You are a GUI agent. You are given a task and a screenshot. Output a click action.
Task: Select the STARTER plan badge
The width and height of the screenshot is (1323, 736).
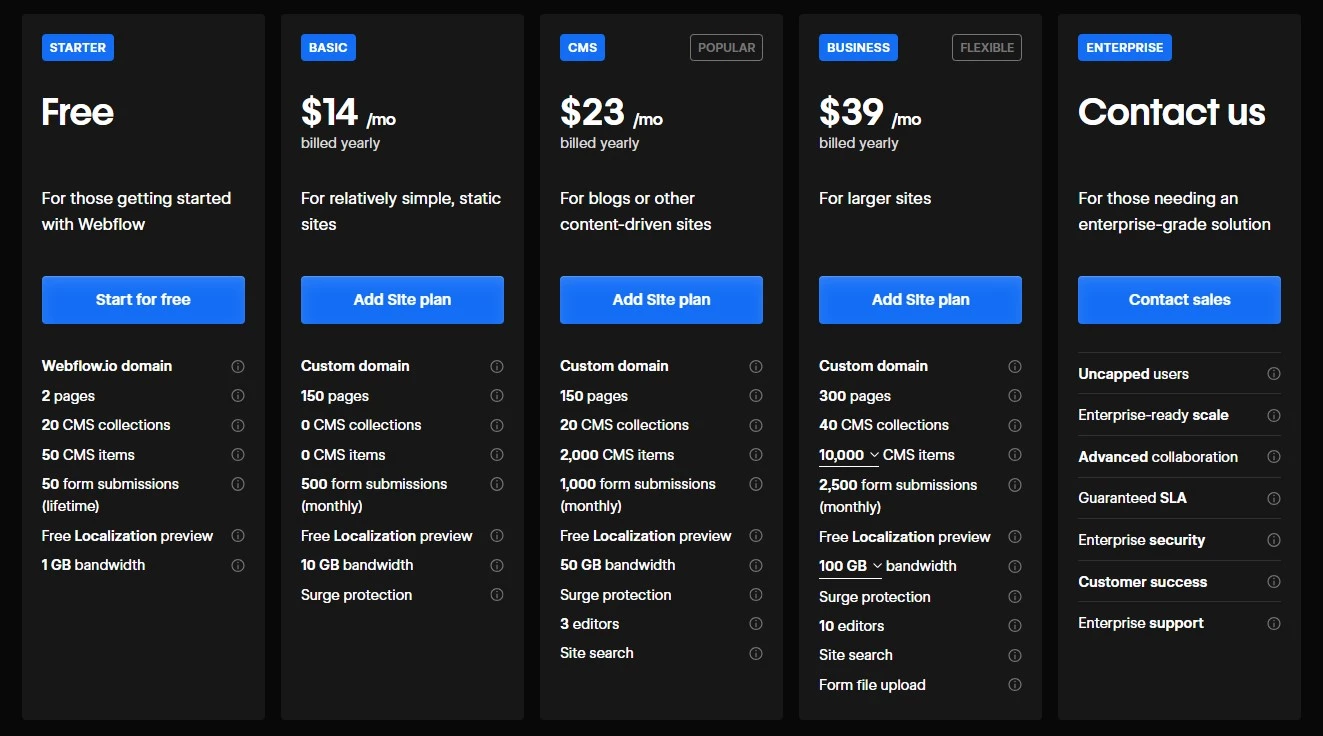(x=78, y=47)
